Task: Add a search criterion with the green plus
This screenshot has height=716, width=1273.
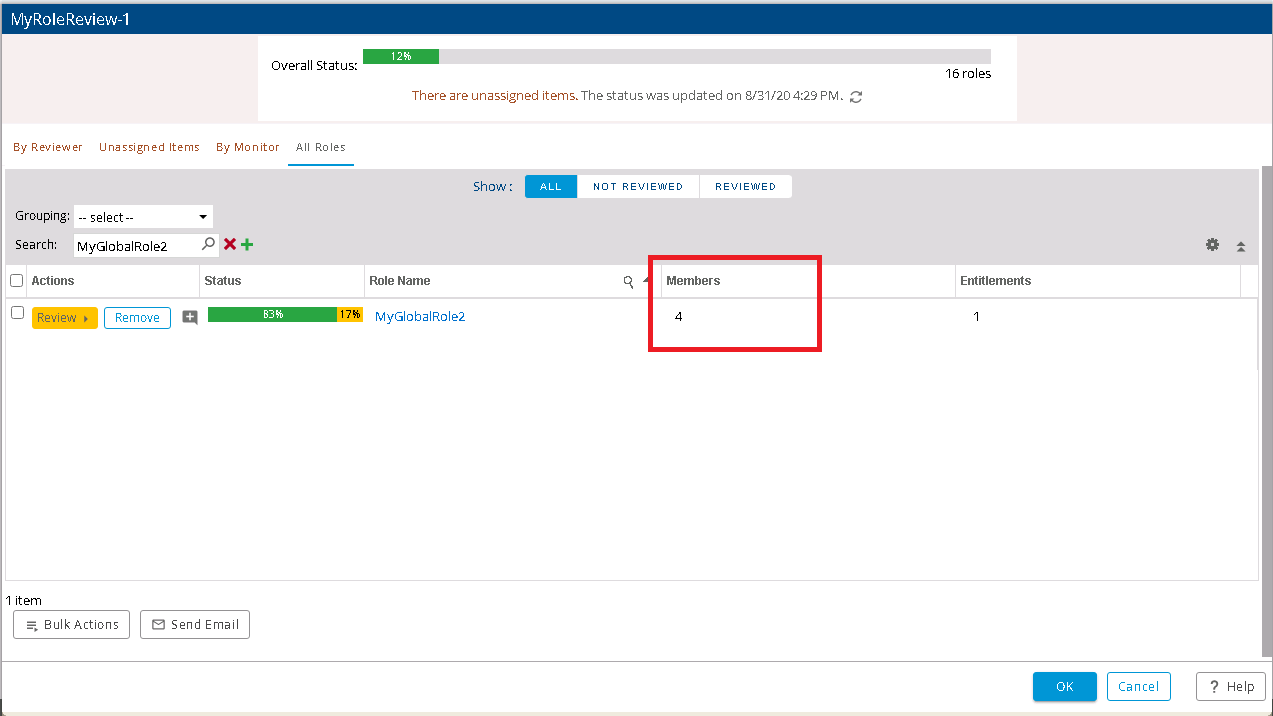Action: 247,244
